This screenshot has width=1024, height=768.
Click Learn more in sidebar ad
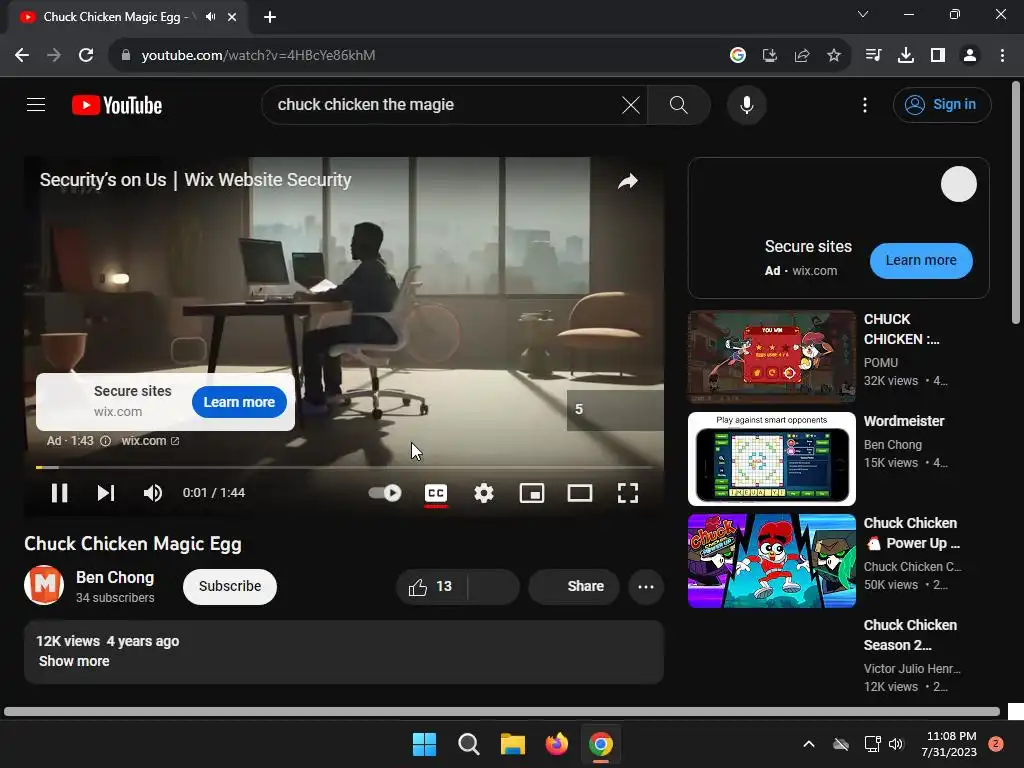(x=921, y=261)
